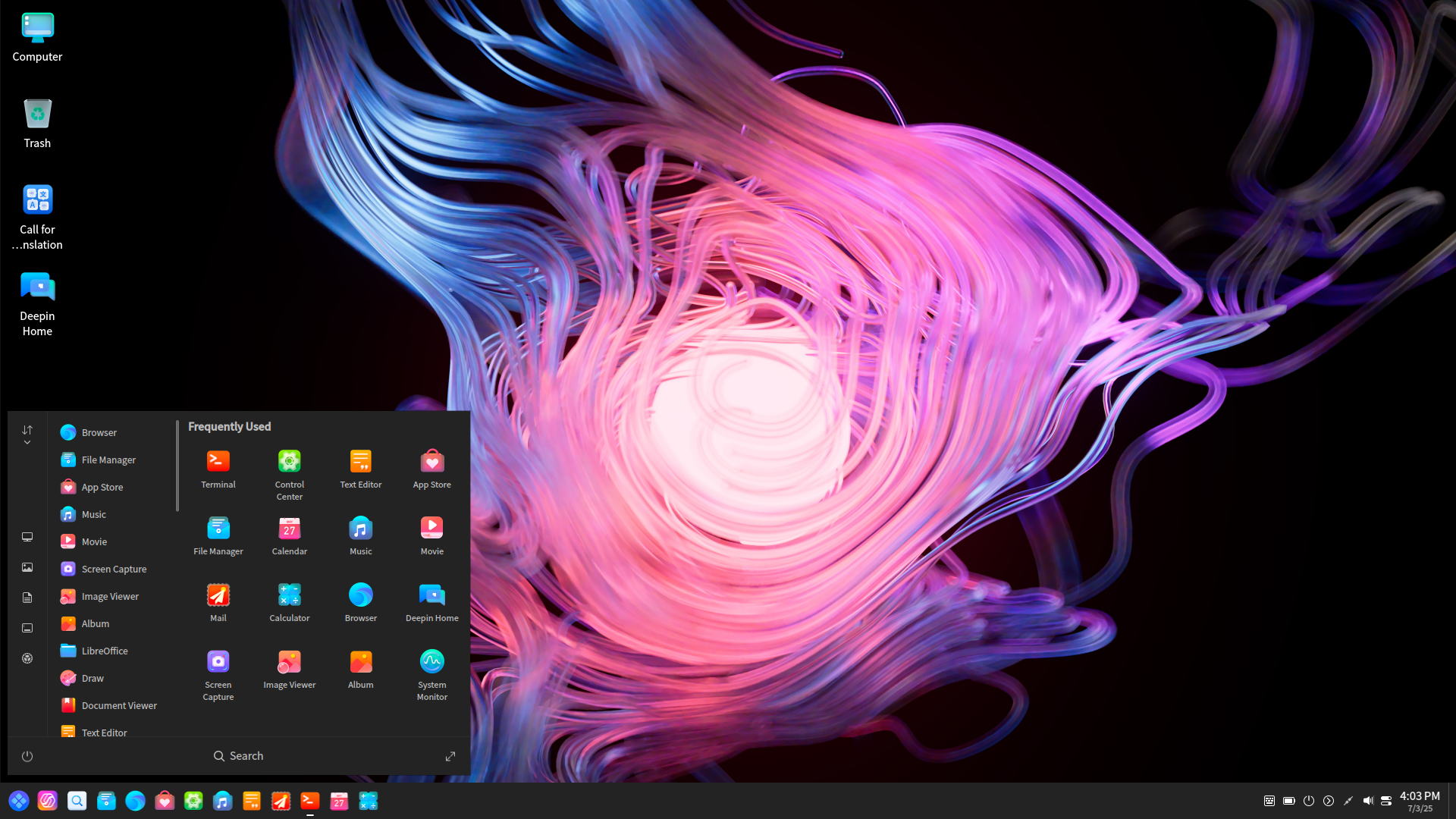Open Text Editor in Frequently Used grid

361,469
